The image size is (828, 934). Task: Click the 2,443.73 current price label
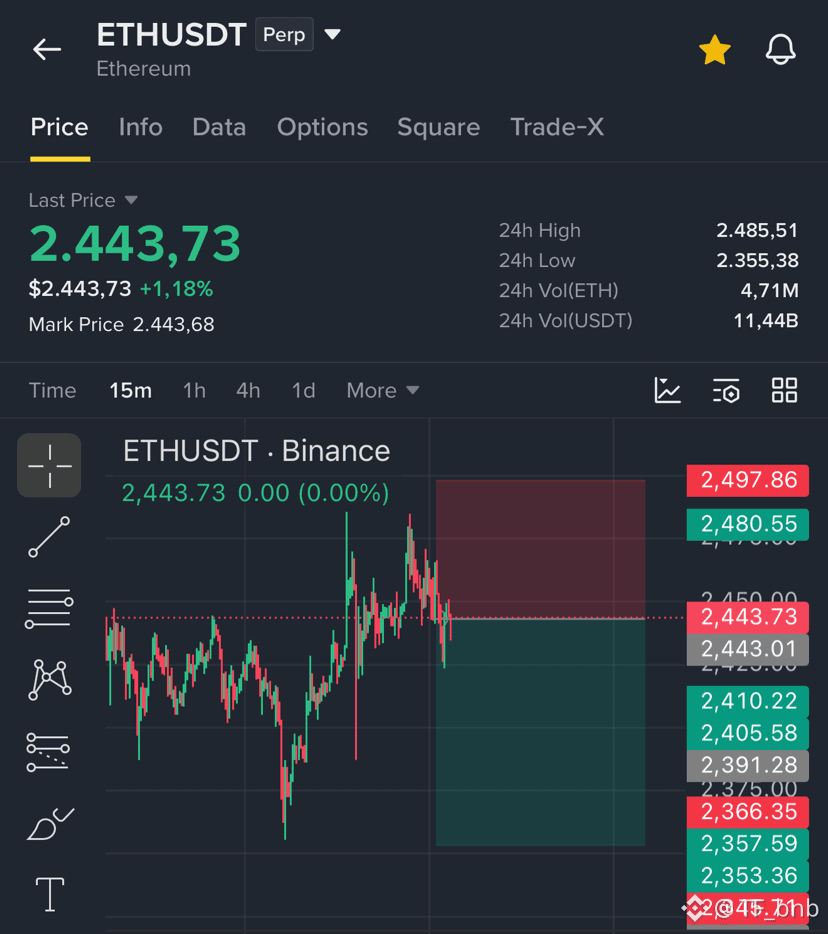tap(748, 617)
